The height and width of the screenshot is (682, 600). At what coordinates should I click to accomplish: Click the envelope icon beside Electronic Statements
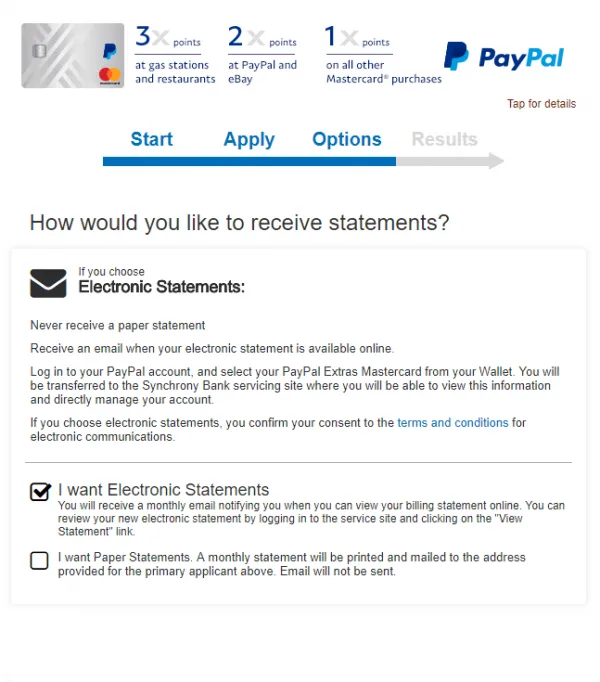coord(48,284)
